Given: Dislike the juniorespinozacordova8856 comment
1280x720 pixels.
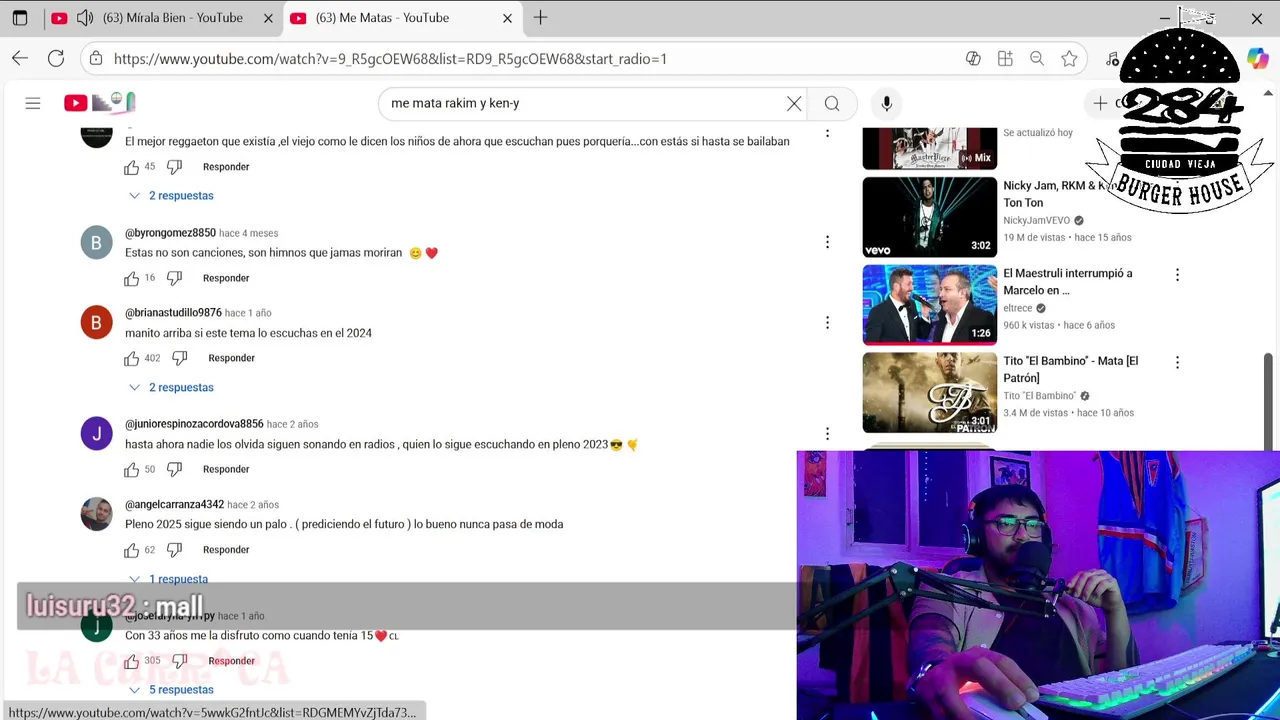Looking at the screenshot, I should click(174, 469).
